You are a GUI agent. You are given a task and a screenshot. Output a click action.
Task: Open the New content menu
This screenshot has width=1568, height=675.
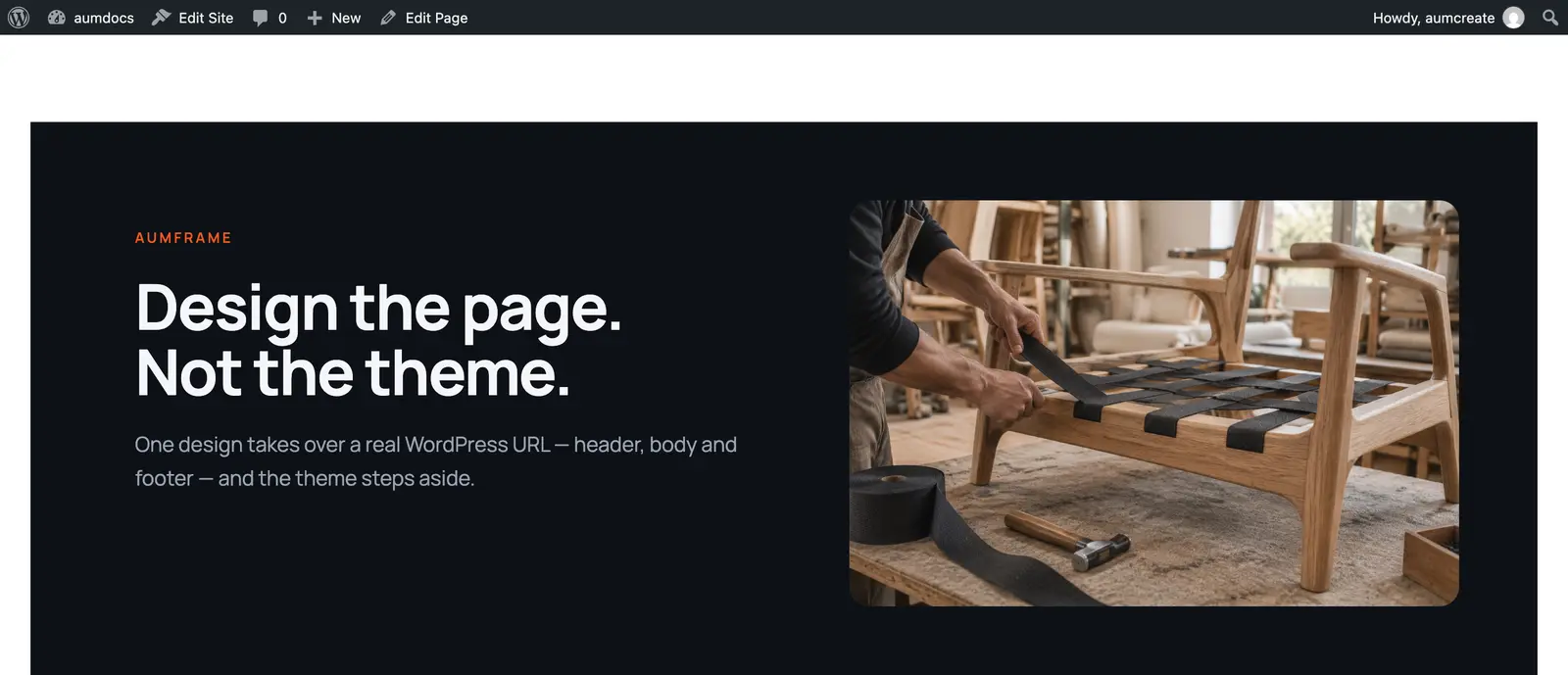346,18
